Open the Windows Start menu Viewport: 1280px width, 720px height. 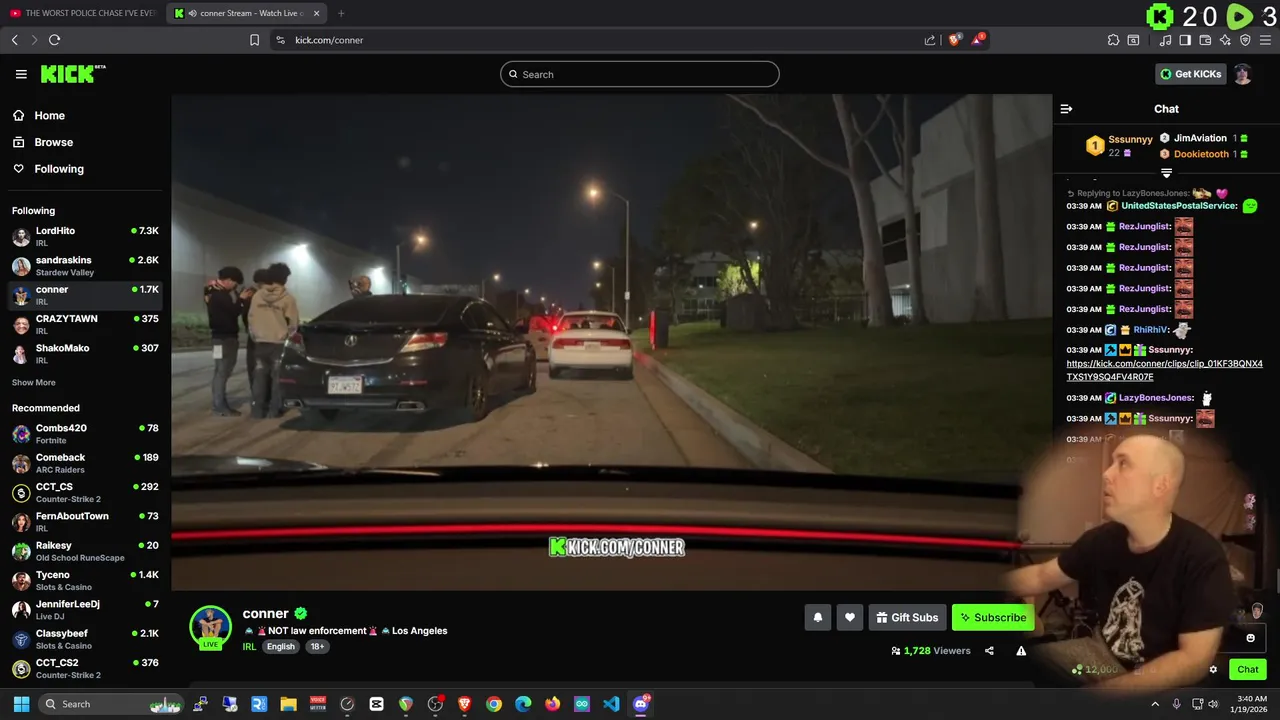coord(21,704)
